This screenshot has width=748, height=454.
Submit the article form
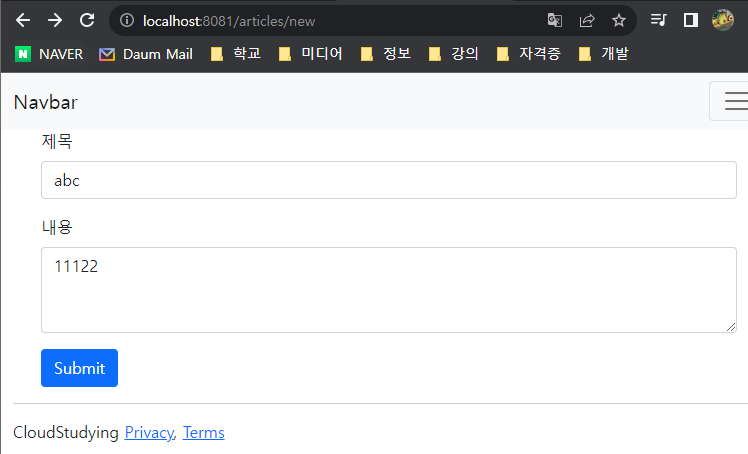click(79, 368)
